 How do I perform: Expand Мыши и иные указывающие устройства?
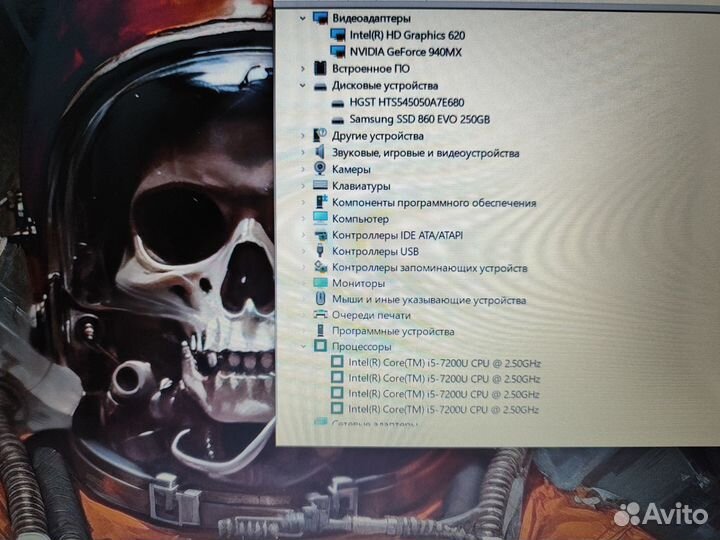[304, 299]
